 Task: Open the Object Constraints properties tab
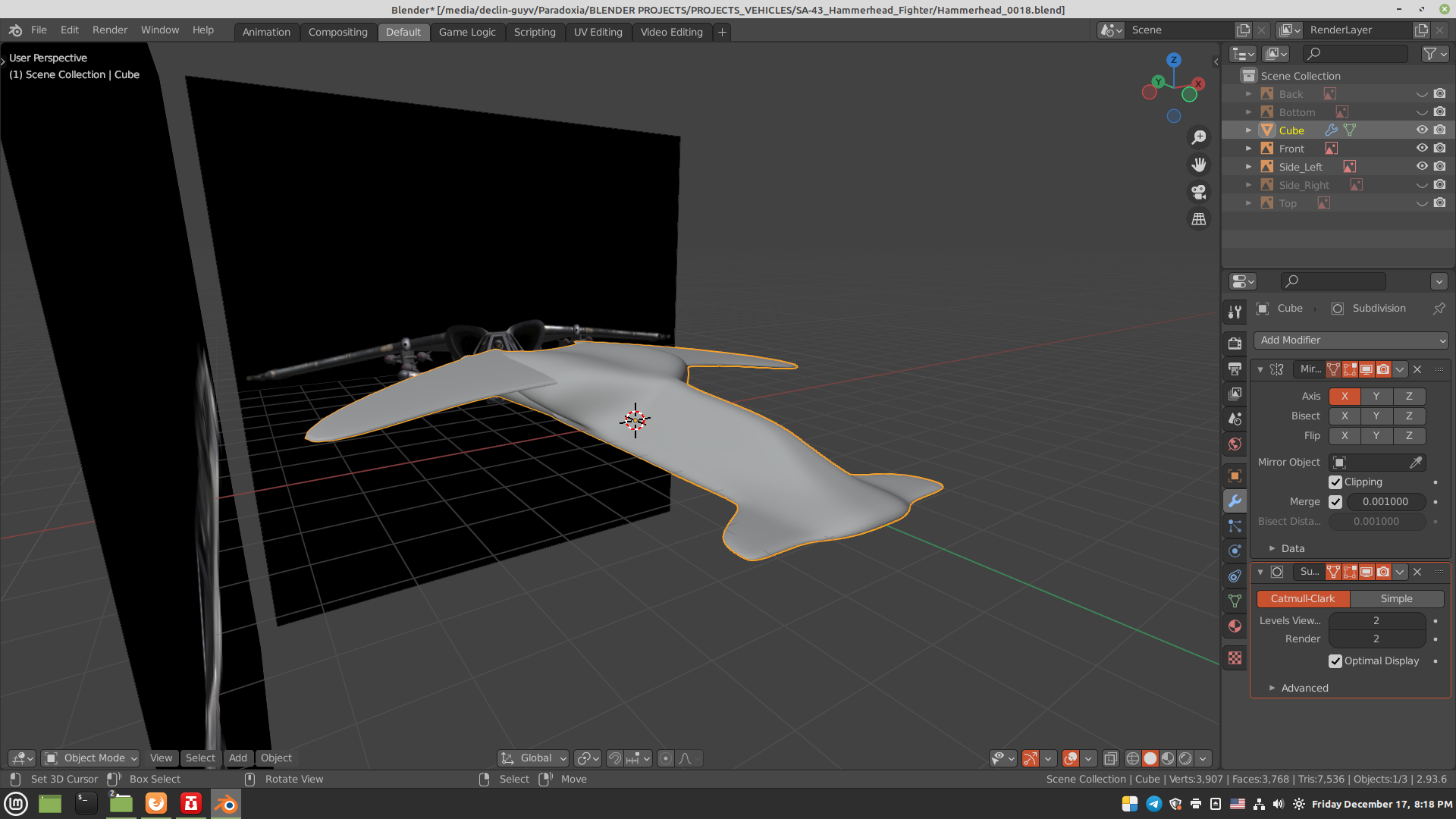[1235, 576]
